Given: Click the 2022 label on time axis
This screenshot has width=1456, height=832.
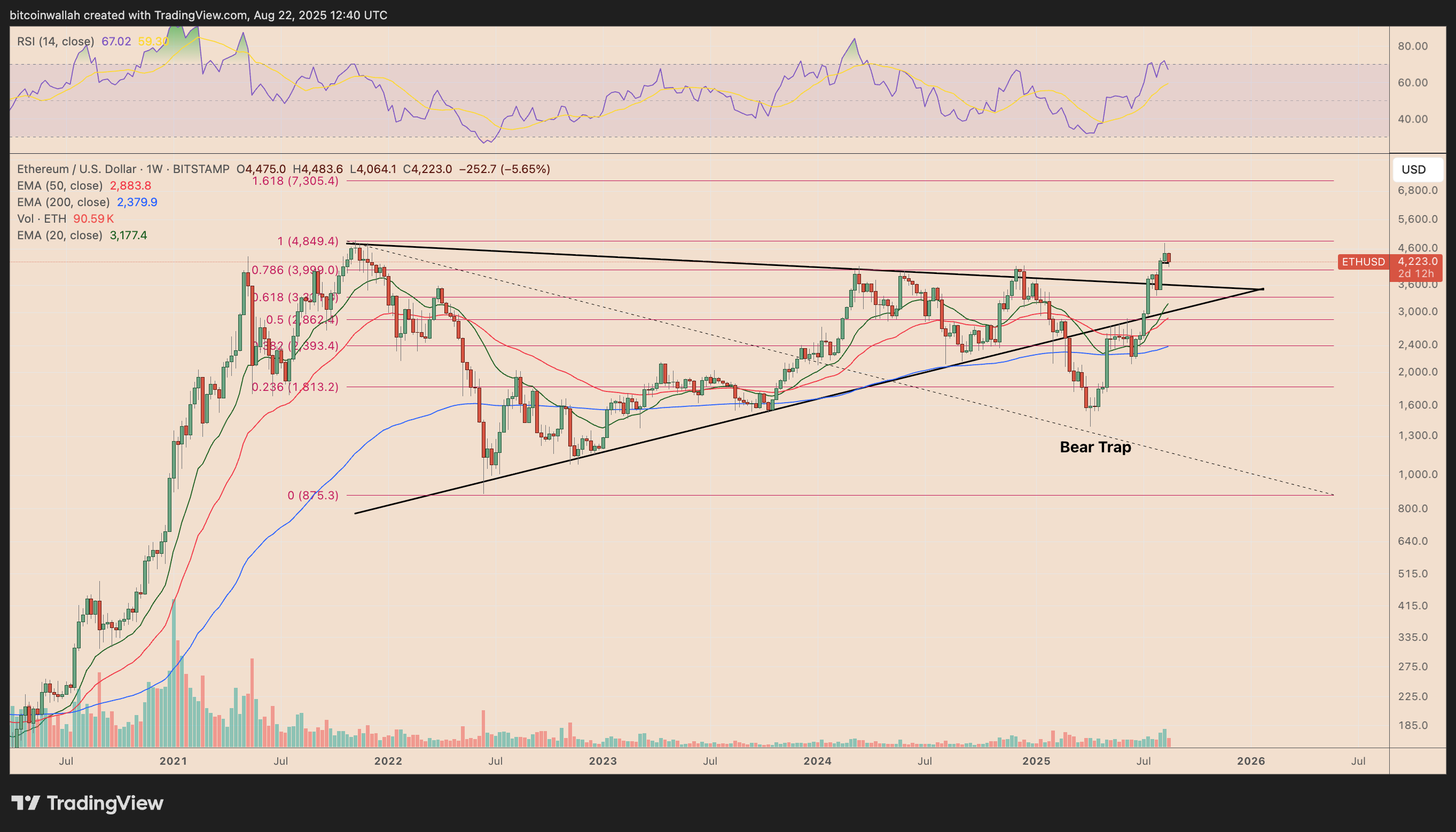Looking at the screenshot, I should tap(388, 761).
